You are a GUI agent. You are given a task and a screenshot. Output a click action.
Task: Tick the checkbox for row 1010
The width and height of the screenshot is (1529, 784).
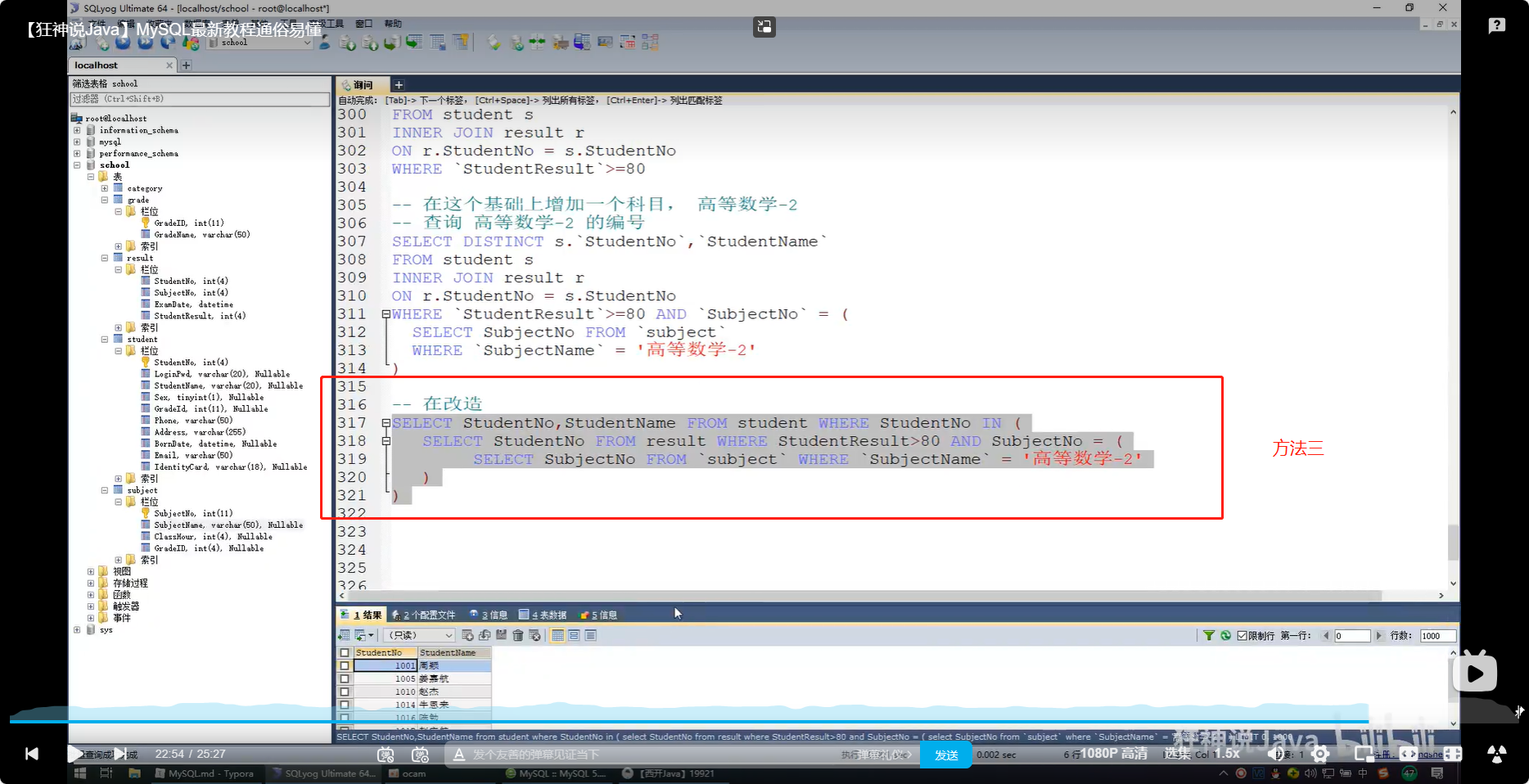coord(345,692)
